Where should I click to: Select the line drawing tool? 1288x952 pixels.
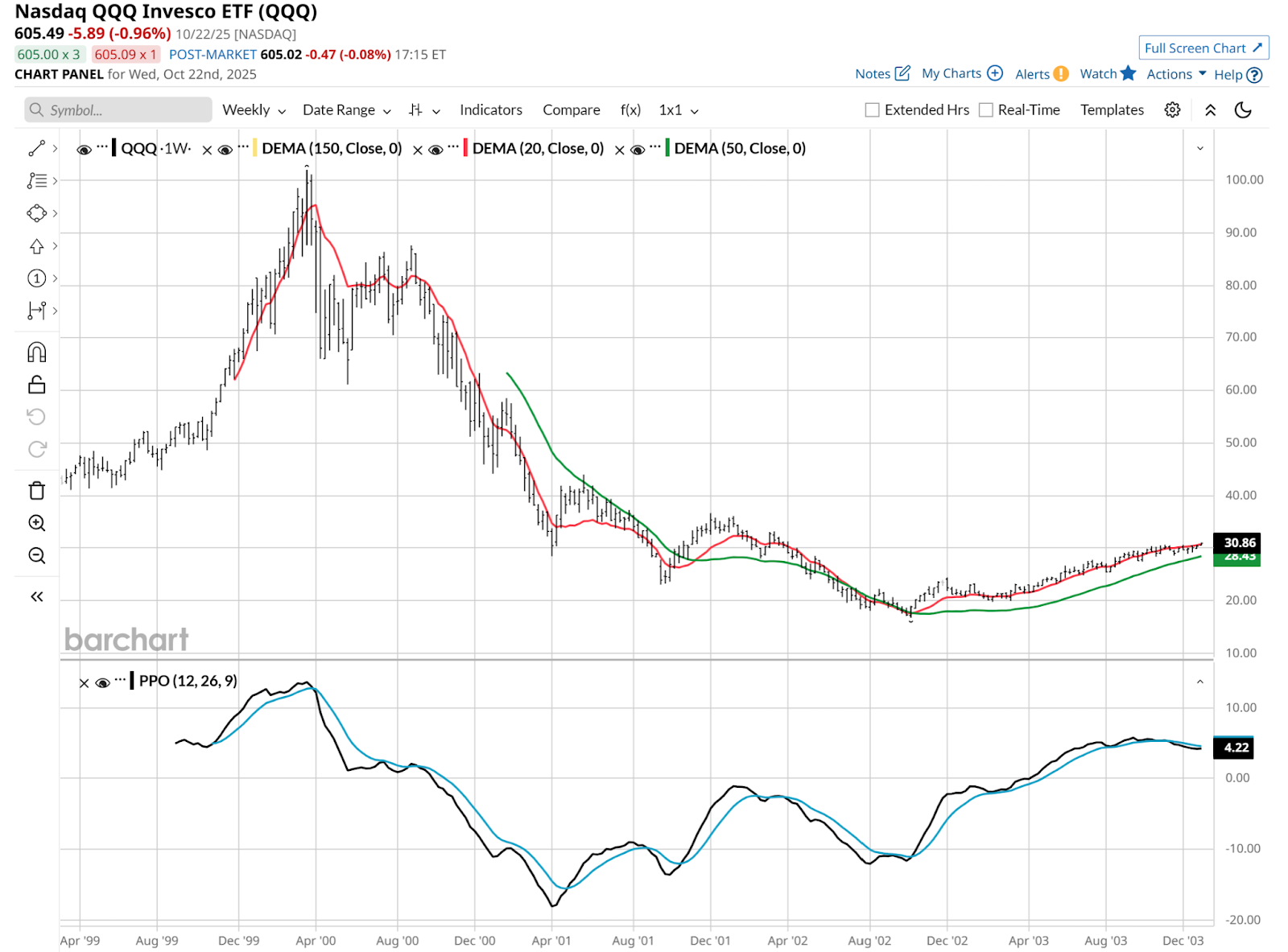(x=37, y=148)
